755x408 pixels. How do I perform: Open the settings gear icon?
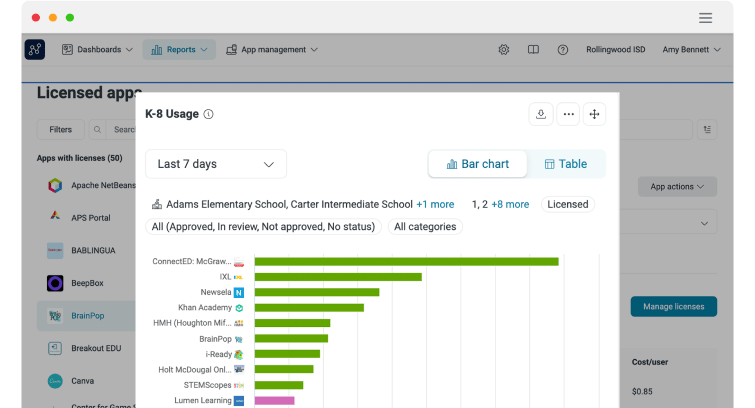click(504, 50)
